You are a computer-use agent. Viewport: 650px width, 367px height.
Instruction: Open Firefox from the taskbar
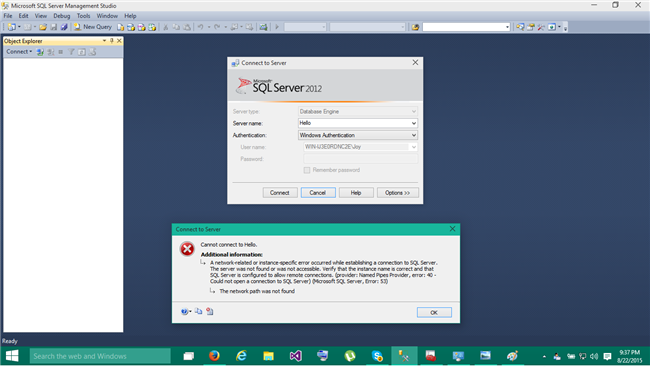click(x=214, y=356)
